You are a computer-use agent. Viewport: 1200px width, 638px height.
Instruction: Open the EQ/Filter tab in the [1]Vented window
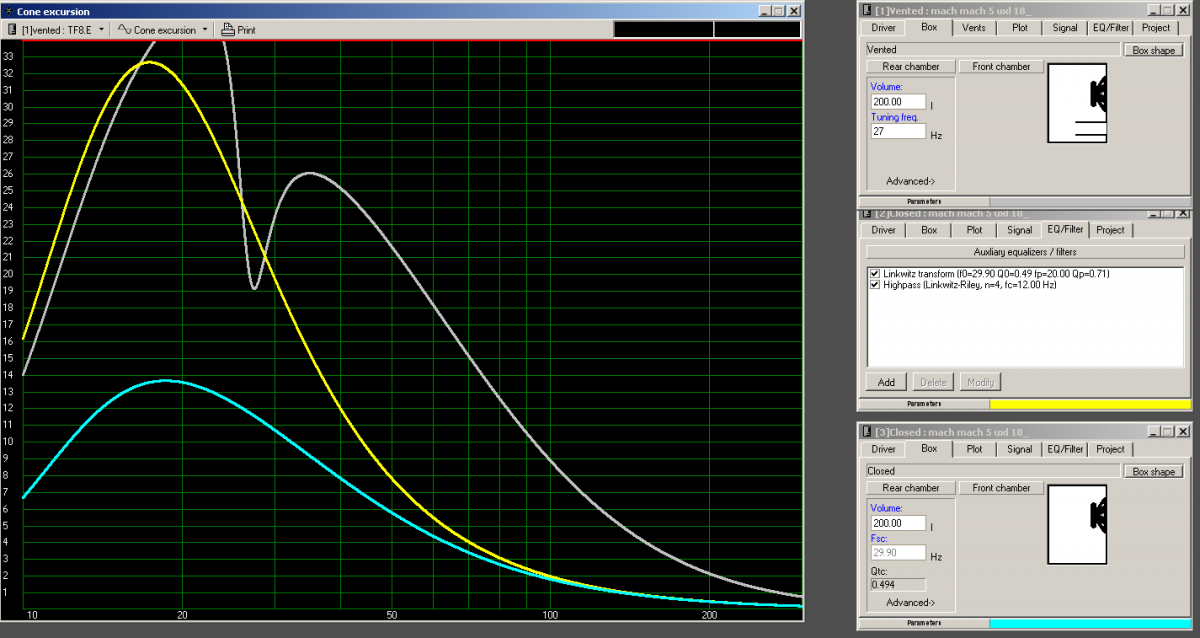pos(1111,28)
